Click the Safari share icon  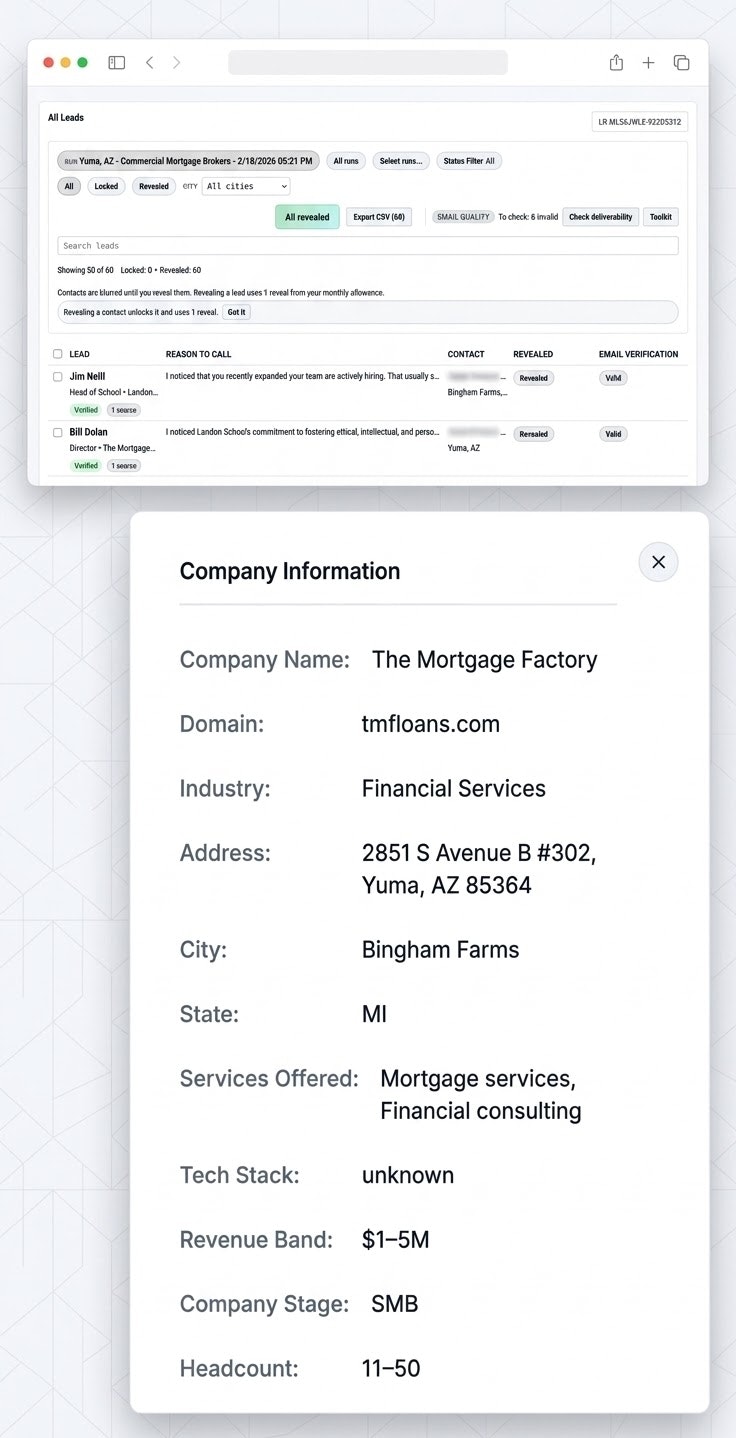[616, 62]
